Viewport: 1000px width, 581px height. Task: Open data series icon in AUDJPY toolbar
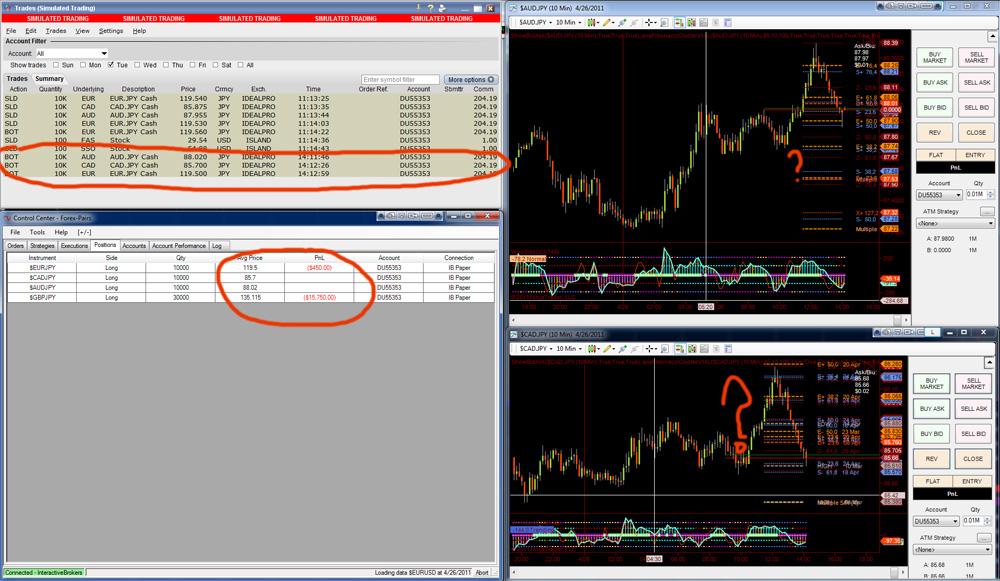[692, 22]
